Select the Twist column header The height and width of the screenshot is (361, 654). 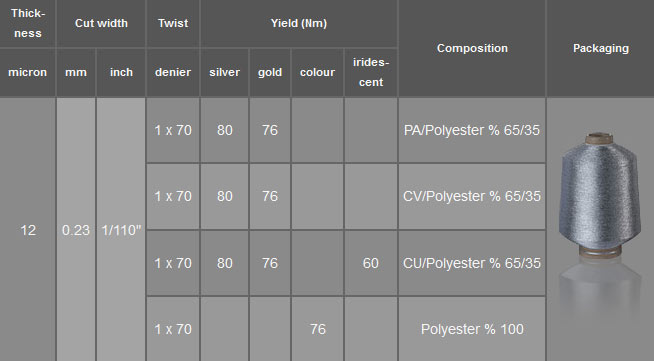click(x=173, y=23)
